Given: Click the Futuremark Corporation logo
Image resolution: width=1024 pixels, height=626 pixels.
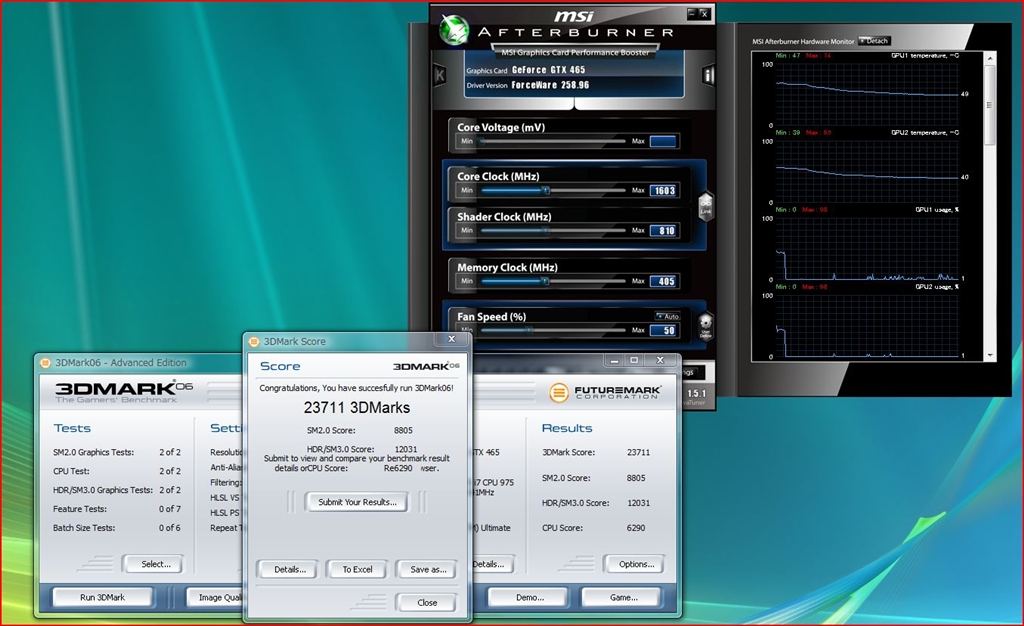Looking at the screenshot, I should [603, 391].
